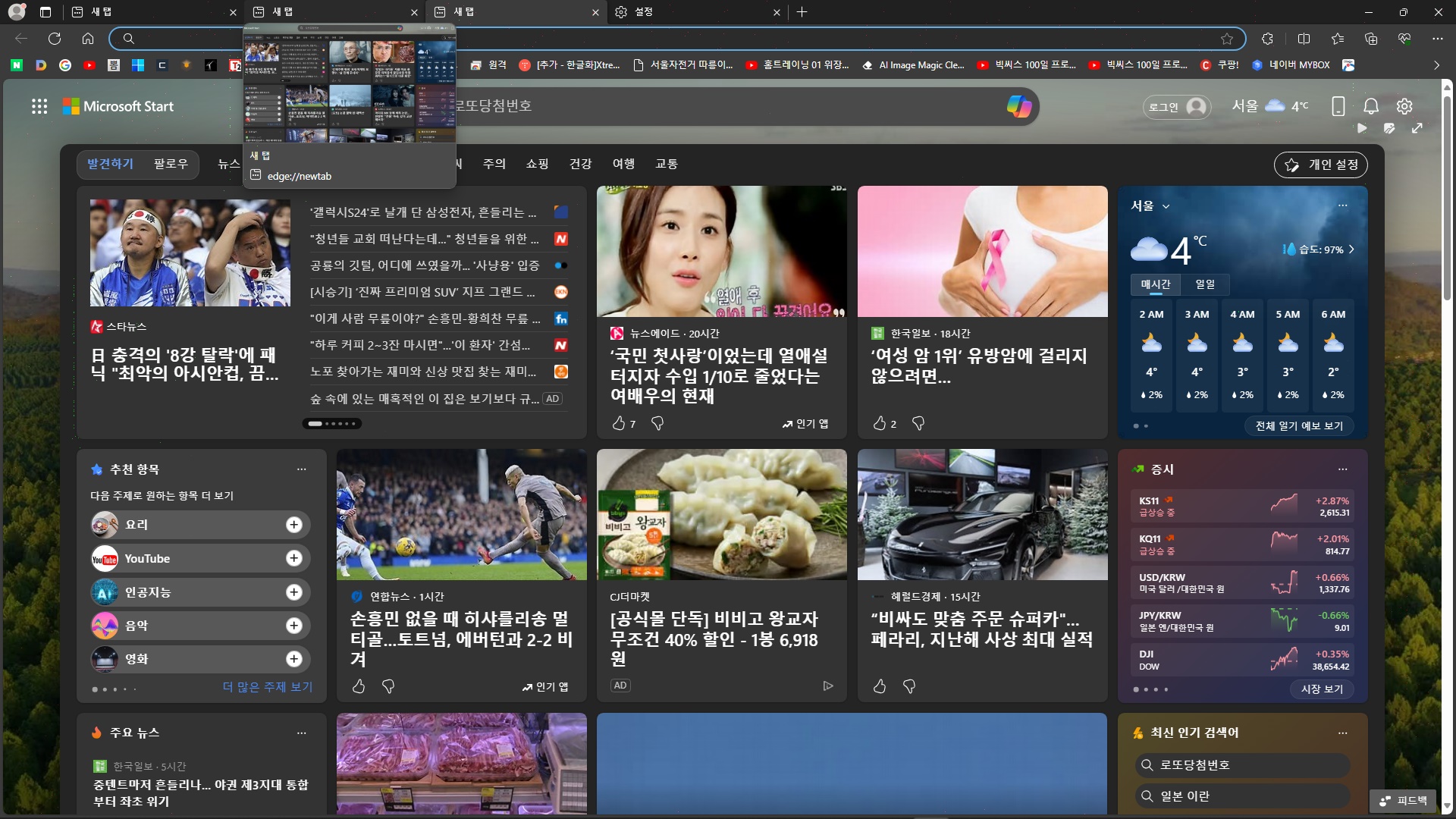Click the browser Refresh button
1456x819 pixels.
tap(55, 39)
